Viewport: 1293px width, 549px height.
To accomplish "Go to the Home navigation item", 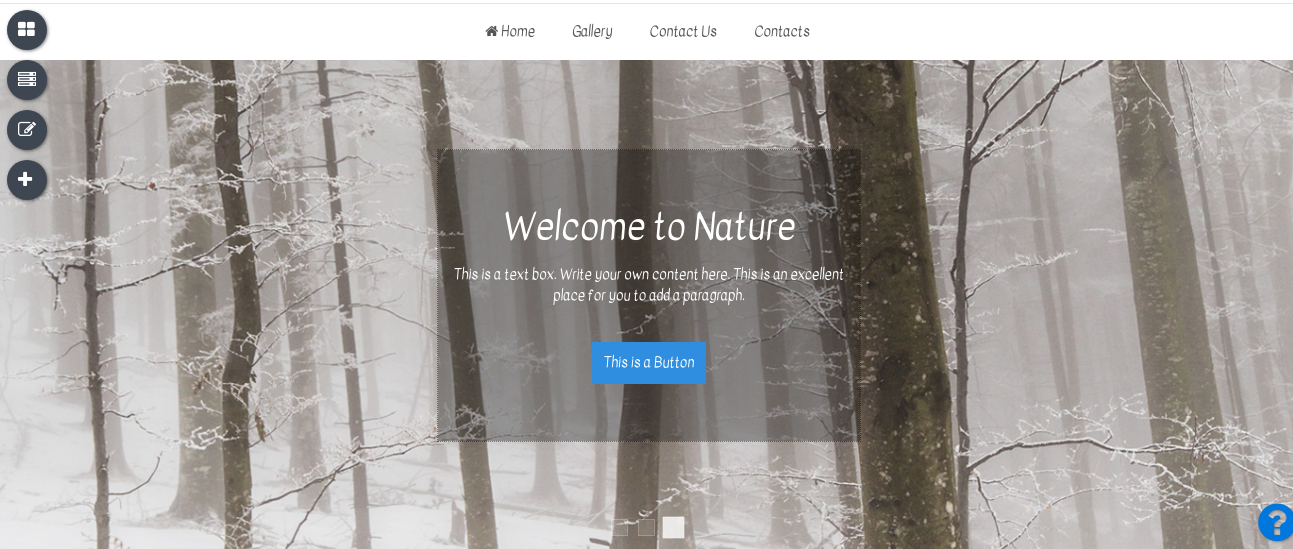I will pos(510,31).
